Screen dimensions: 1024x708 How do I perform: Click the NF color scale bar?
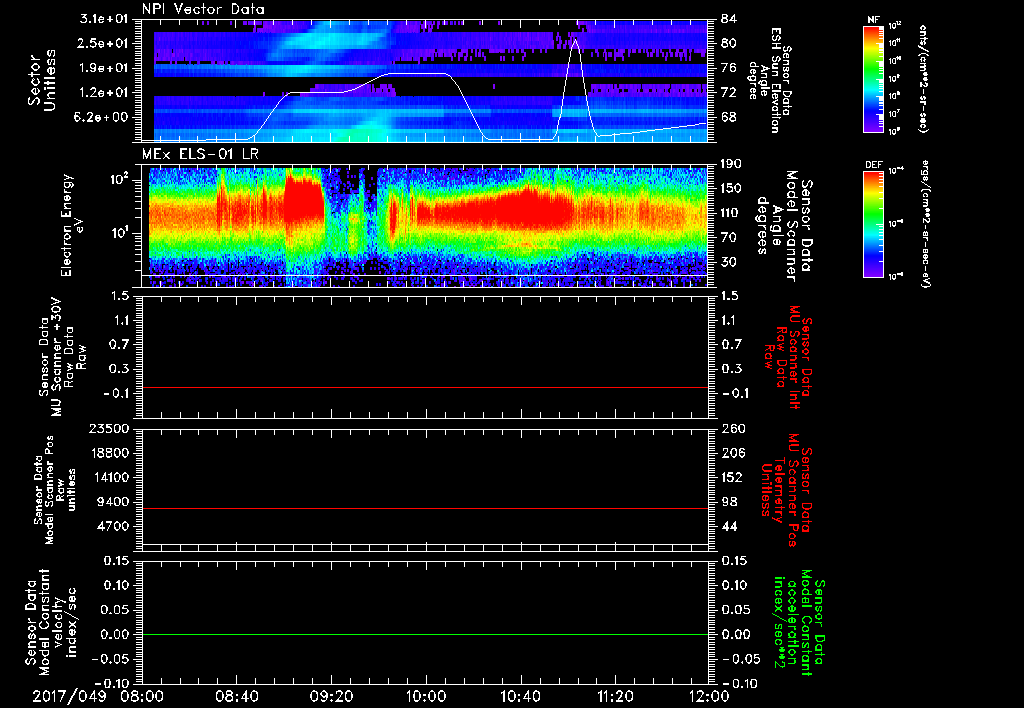pyautogui.click(x=874, y=78)
